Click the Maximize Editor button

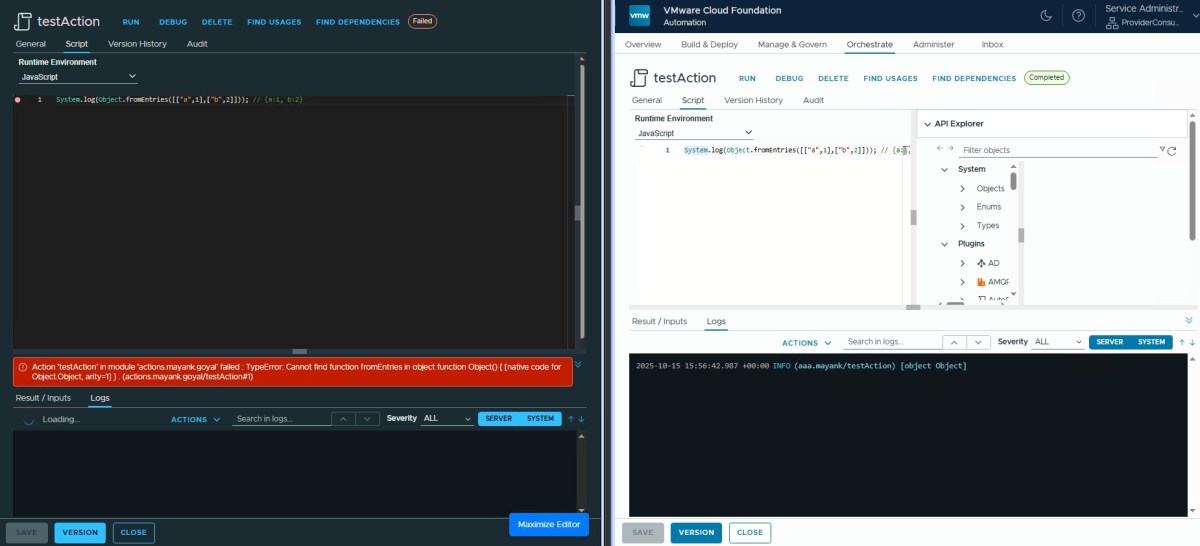pyautogui.click(x=549, y=525)
